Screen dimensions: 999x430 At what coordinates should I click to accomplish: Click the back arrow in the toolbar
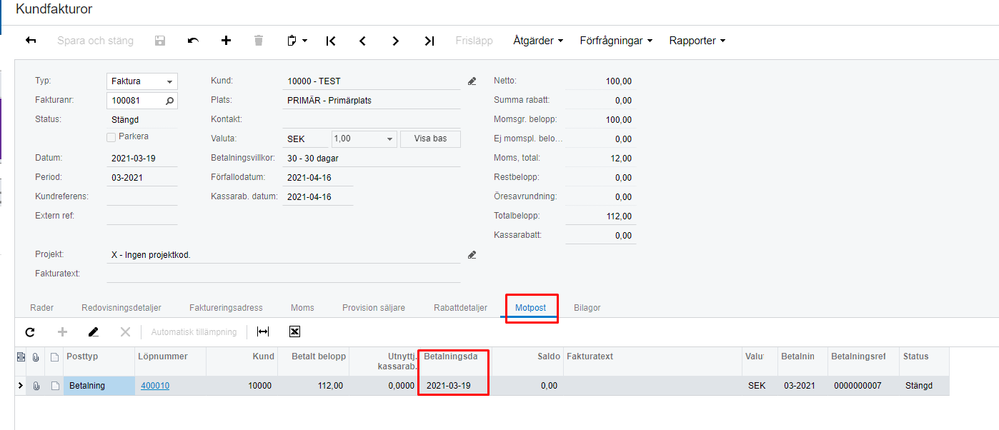coord(31,41)
